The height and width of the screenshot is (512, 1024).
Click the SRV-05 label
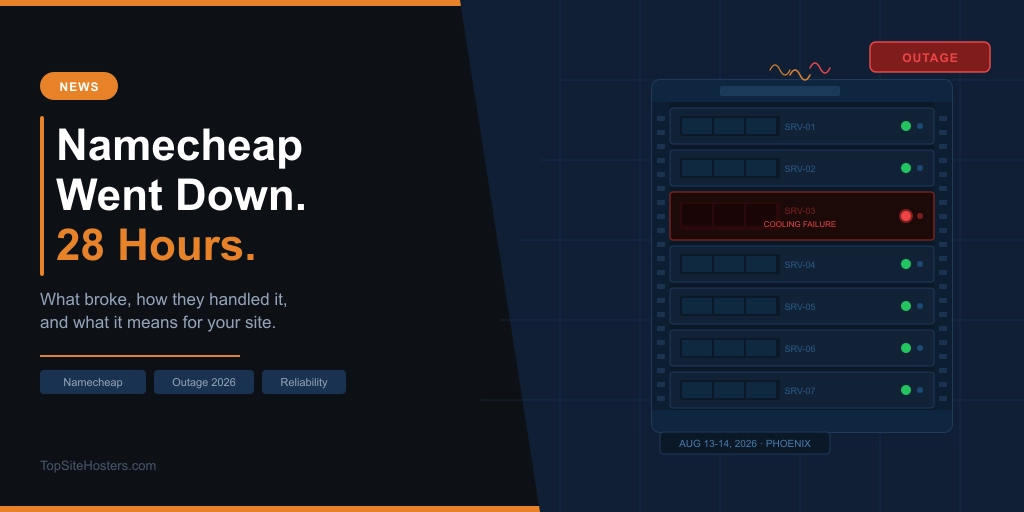pos(800,306)
